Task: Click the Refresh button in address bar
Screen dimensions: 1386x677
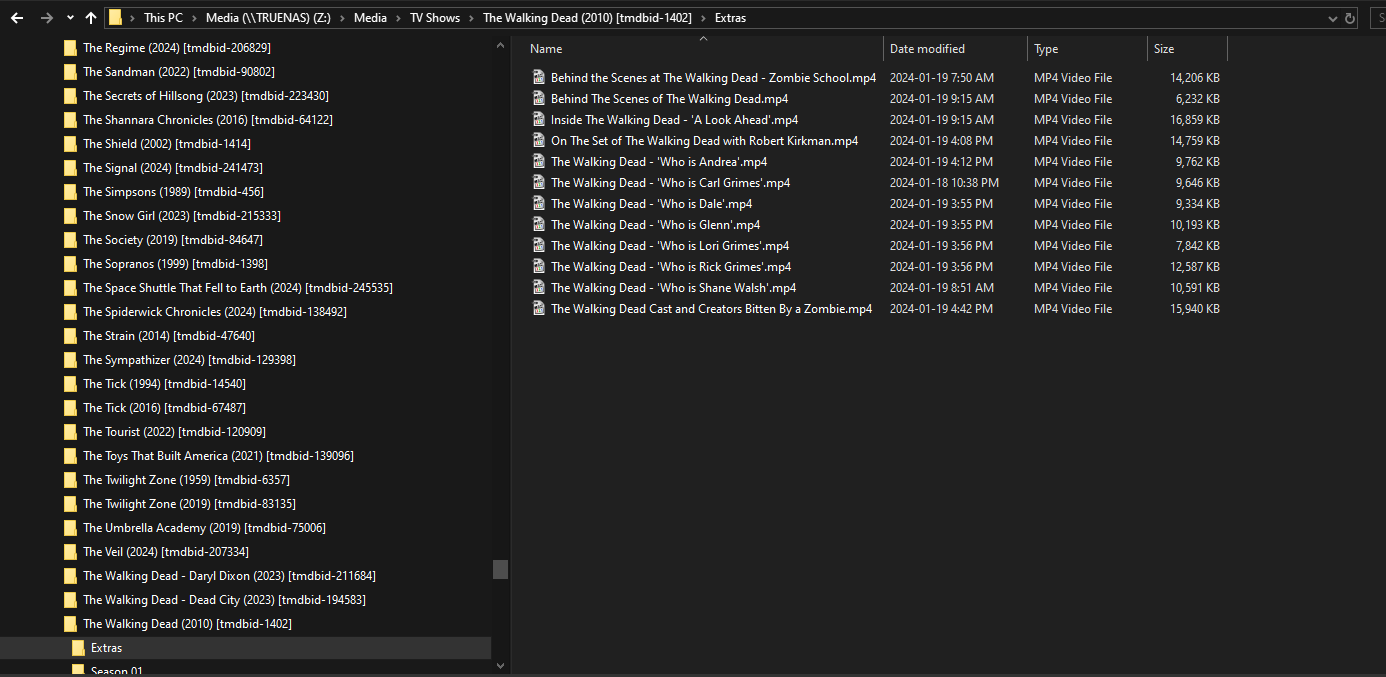Action: click(1350, 18)
